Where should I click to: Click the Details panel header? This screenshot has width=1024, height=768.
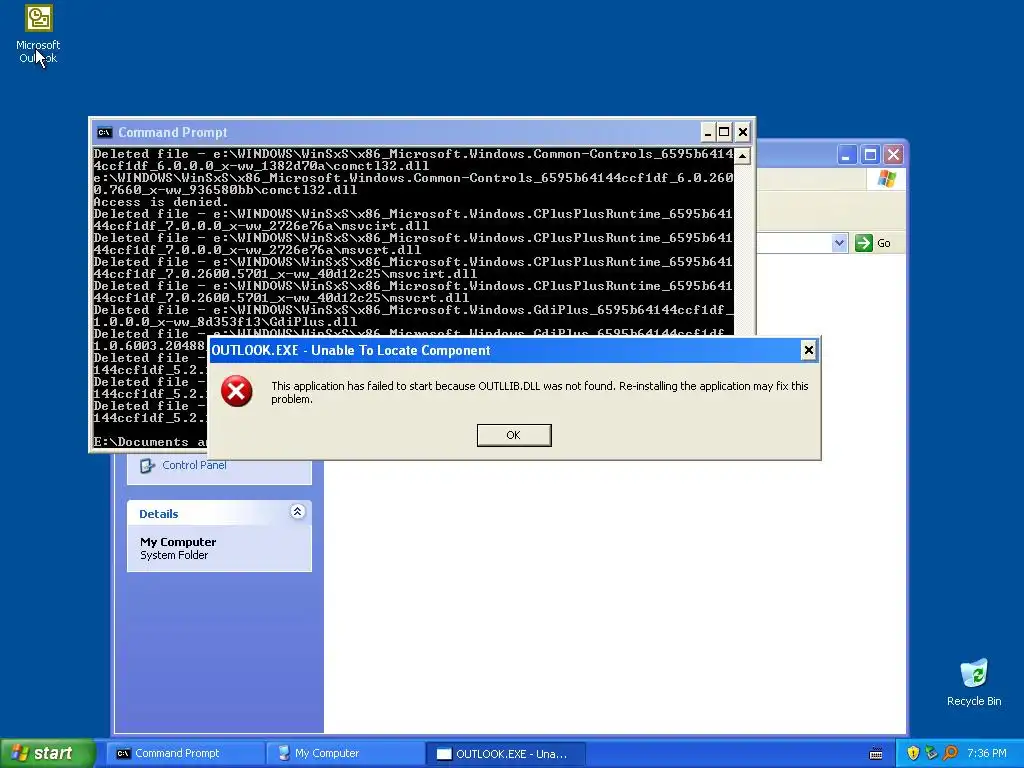(219, 513)
